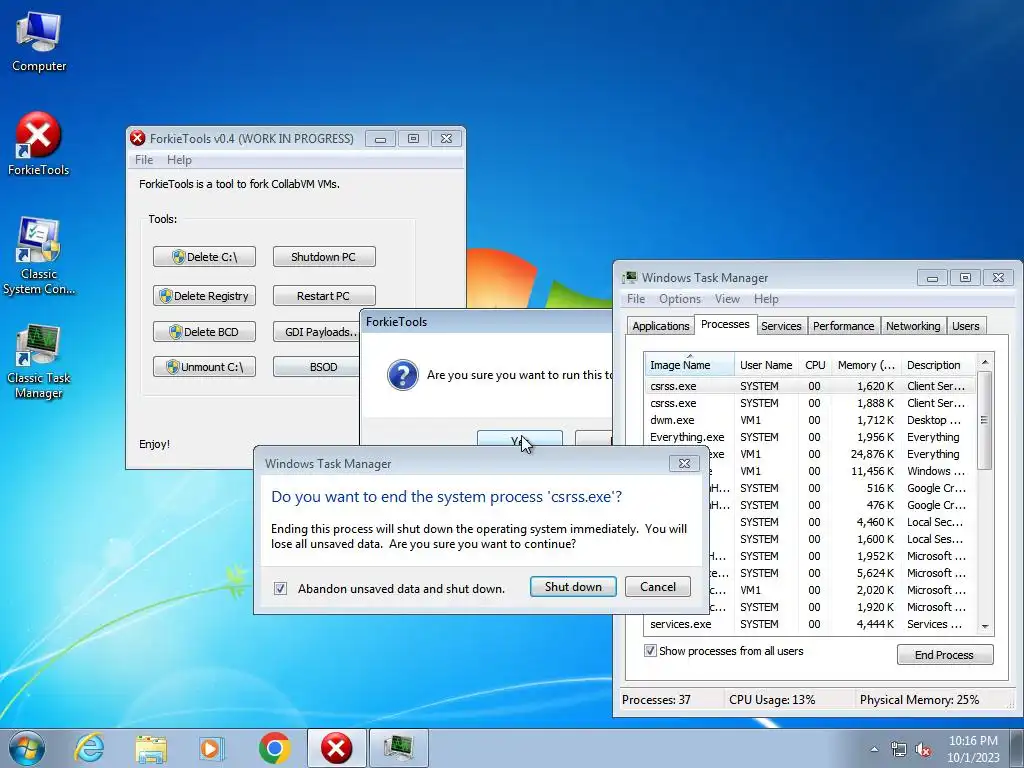Click the End Process button
1024x768 pixels.
pos(944,654)
